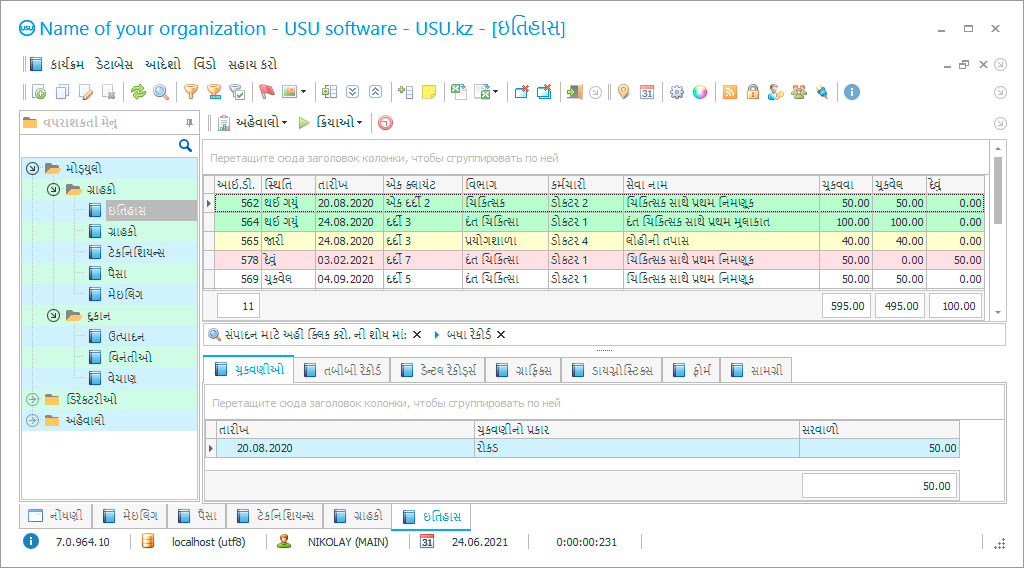Click the blue info icon in the toolbar

tap(852, 92)
